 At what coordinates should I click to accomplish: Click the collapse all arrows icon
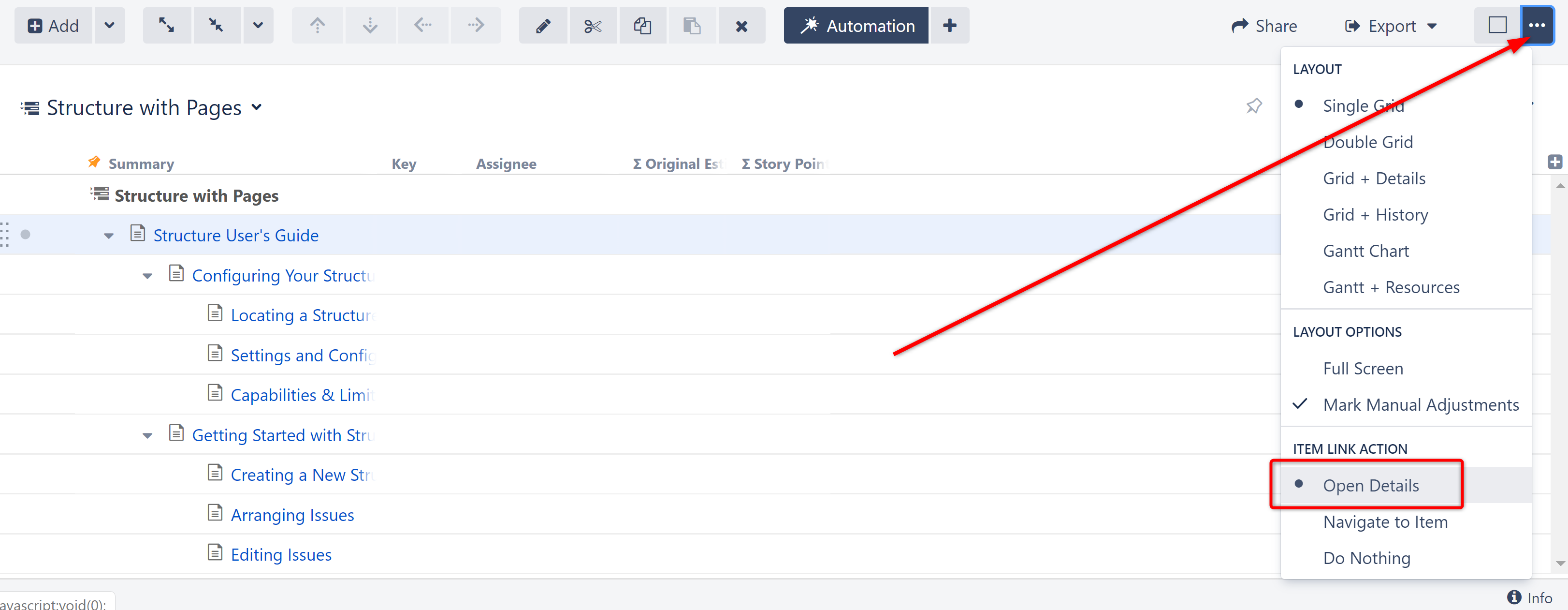[216, 26]
